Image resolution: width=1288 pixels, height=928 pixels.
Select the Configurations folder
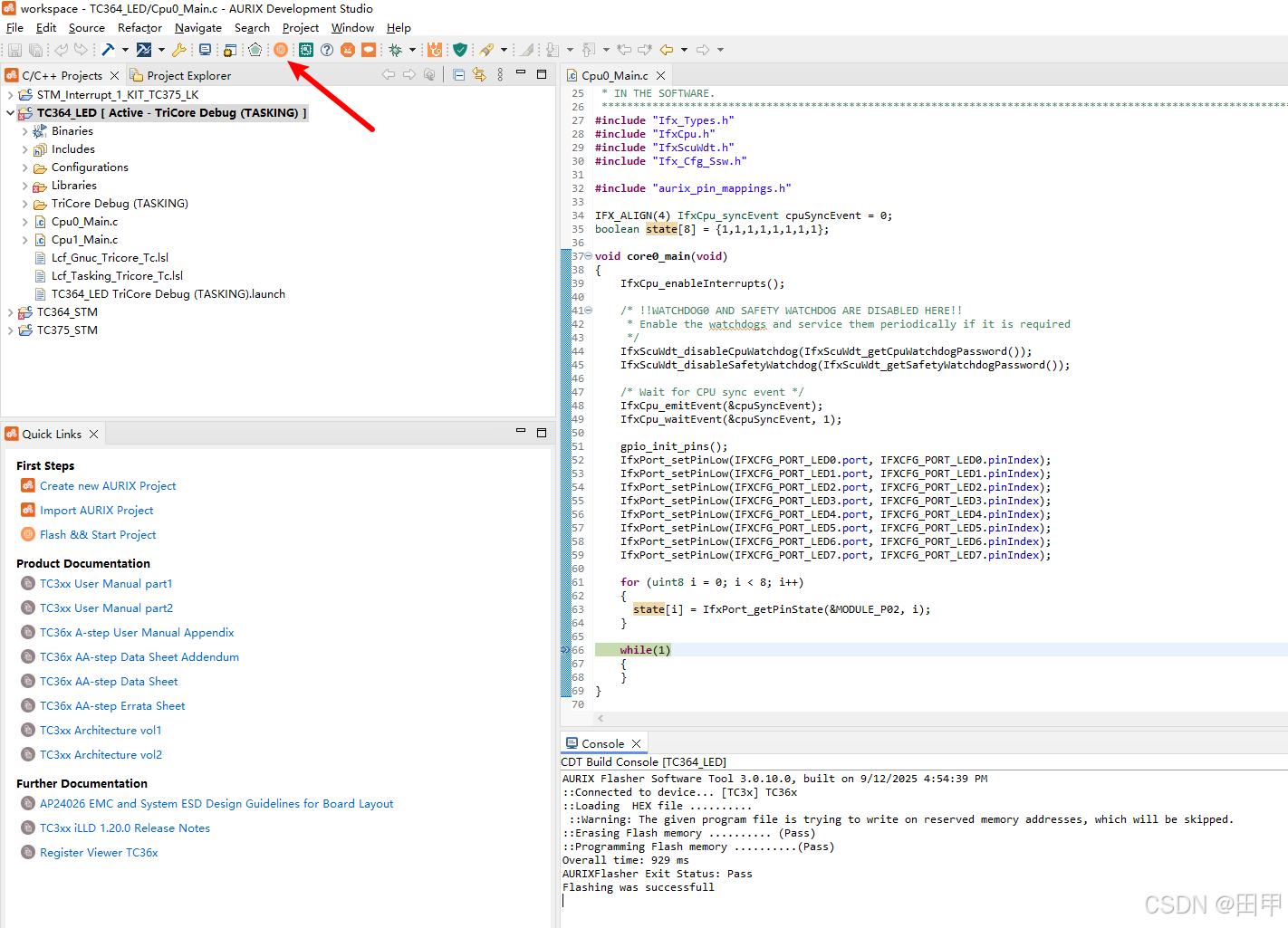click(x=90, y=167)
